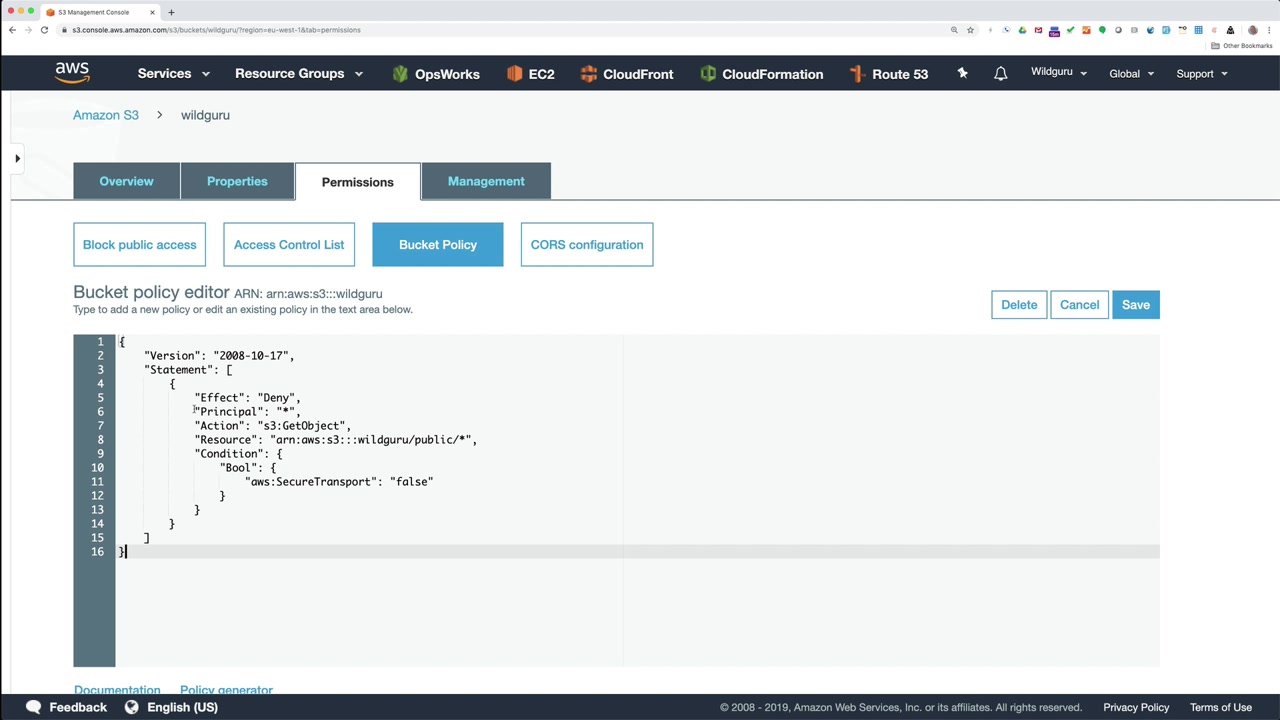
Task: Click the "Bool" line in editor
Action: (x=248, y=468)
